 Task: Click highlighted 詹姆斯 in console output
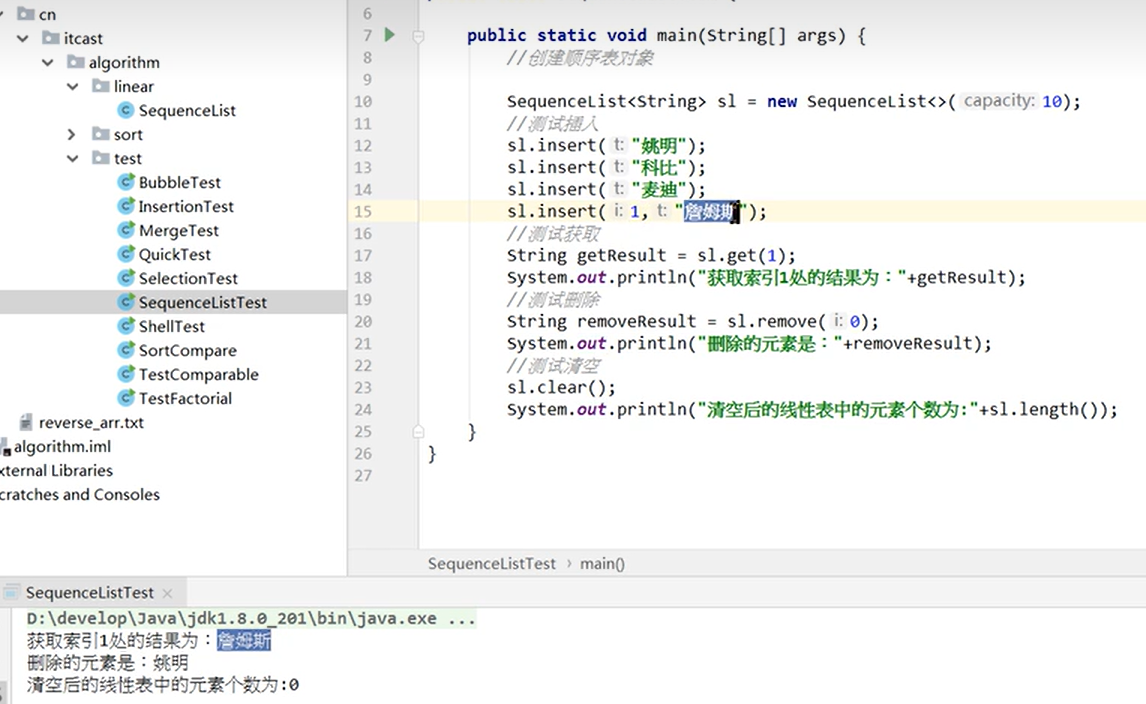pos(244,640)
